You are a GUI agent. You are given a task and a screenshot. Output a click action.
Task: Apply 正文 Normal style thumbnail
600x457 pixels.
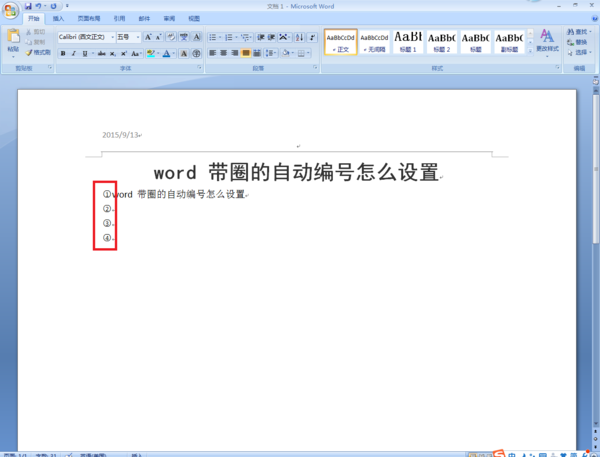pos(341,42)
